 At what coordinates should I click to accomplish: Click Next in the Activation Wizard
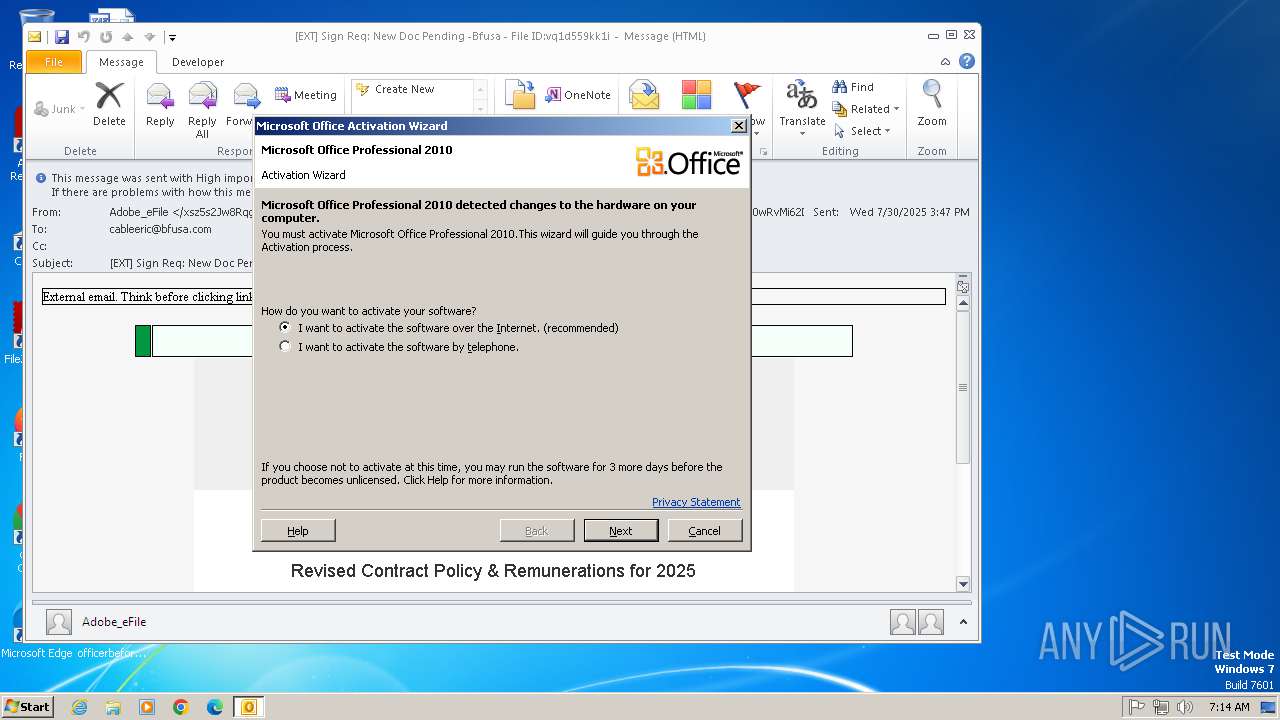[621, 531]
